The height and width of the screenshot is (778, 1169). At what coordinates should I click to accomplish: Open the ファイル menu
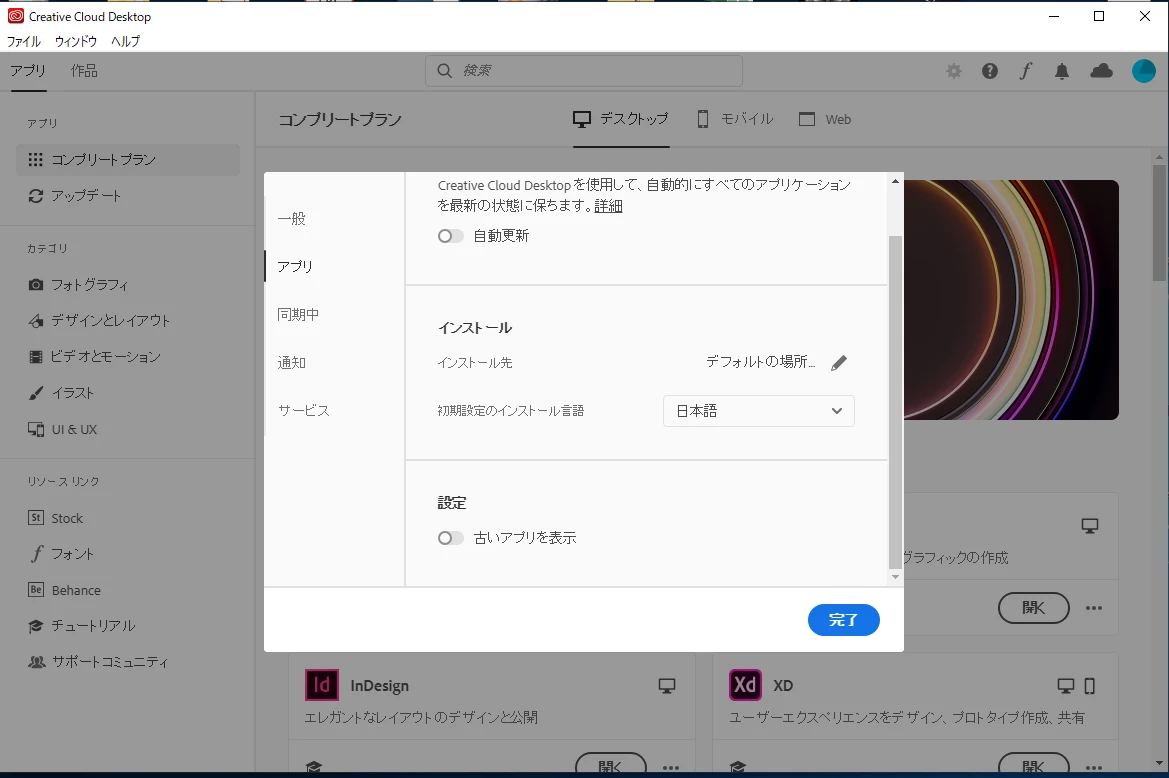click(24, 41)
